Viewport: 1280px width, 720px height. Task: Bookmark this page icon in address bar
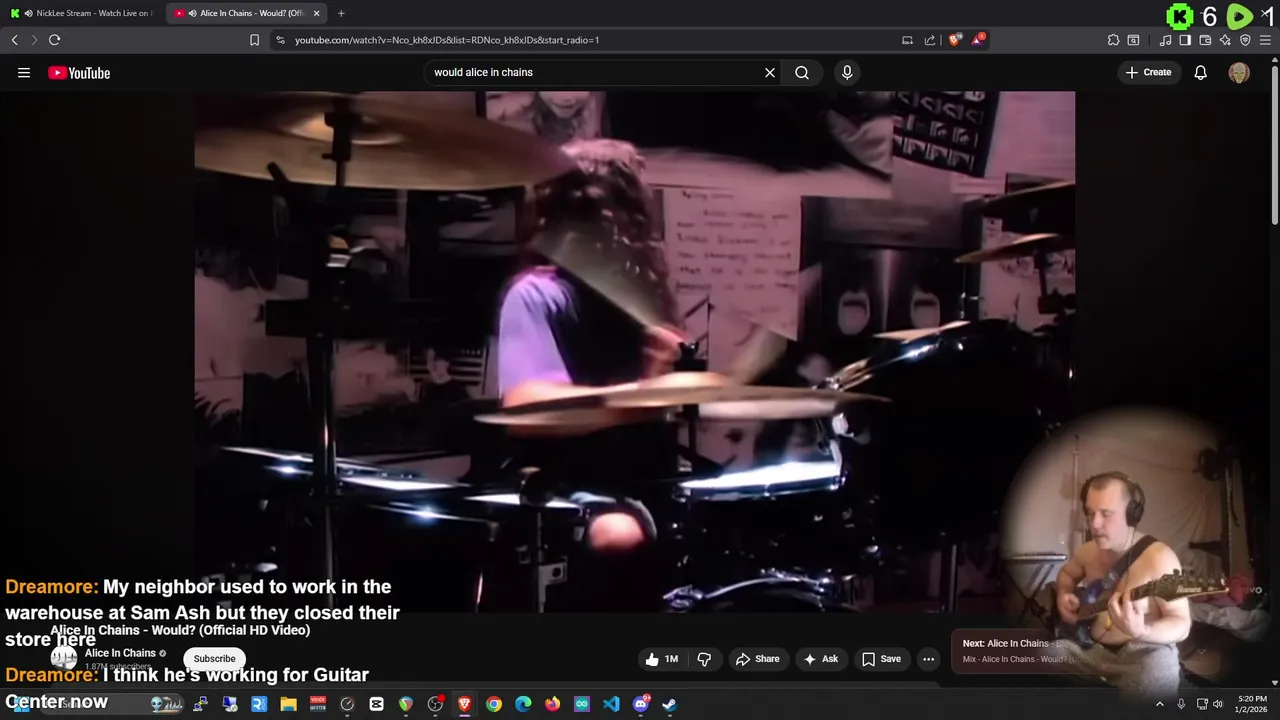tap(254, 40)
